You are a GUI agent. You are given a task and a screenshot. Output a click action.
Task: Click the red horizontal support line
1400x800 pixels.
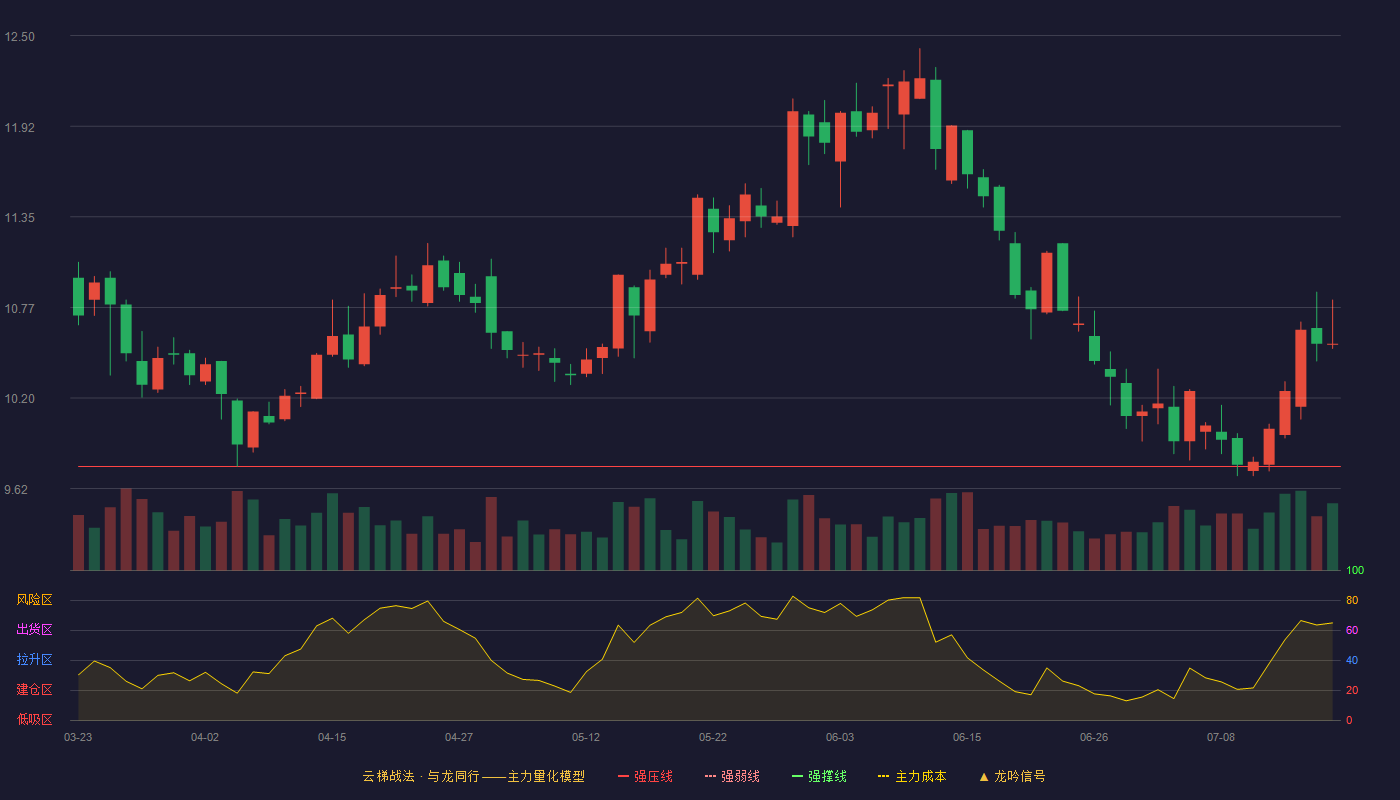pos(709,467)
